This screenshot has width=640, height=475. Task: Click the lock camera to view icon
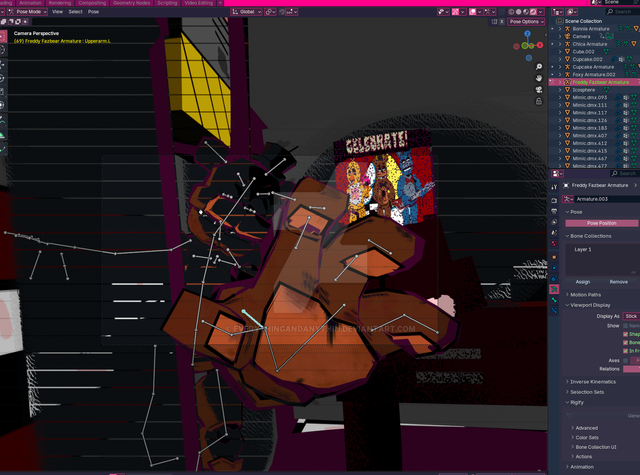click(539, 101)
